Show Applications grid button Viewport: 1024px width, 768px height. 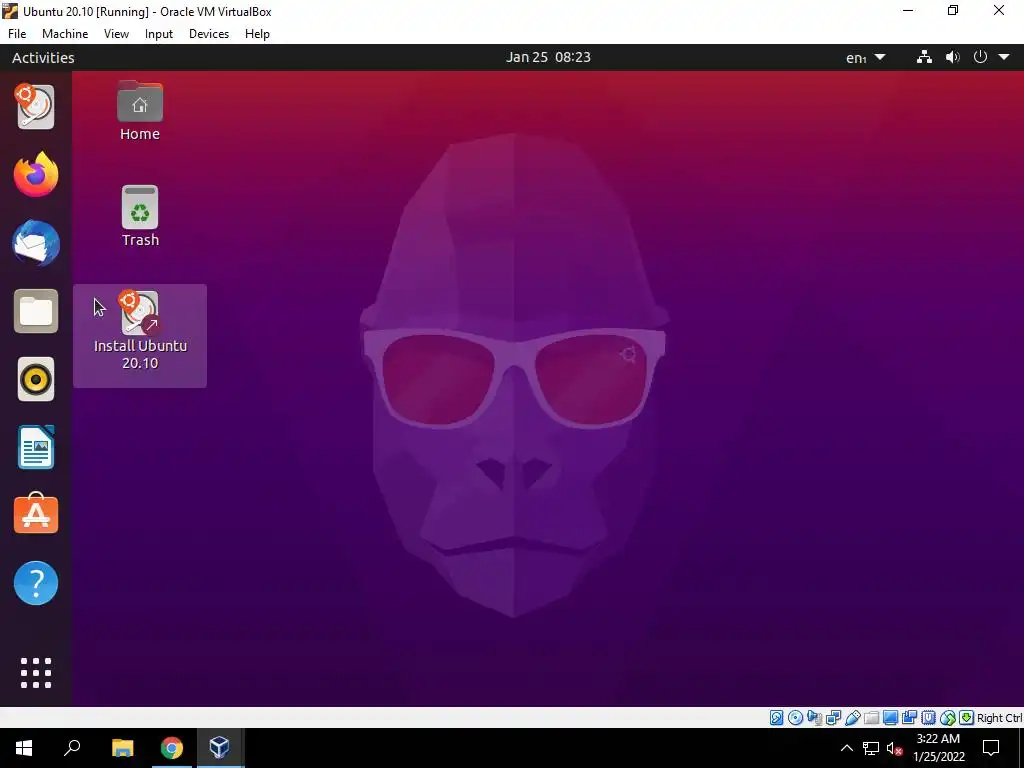[x=36, y=673]
